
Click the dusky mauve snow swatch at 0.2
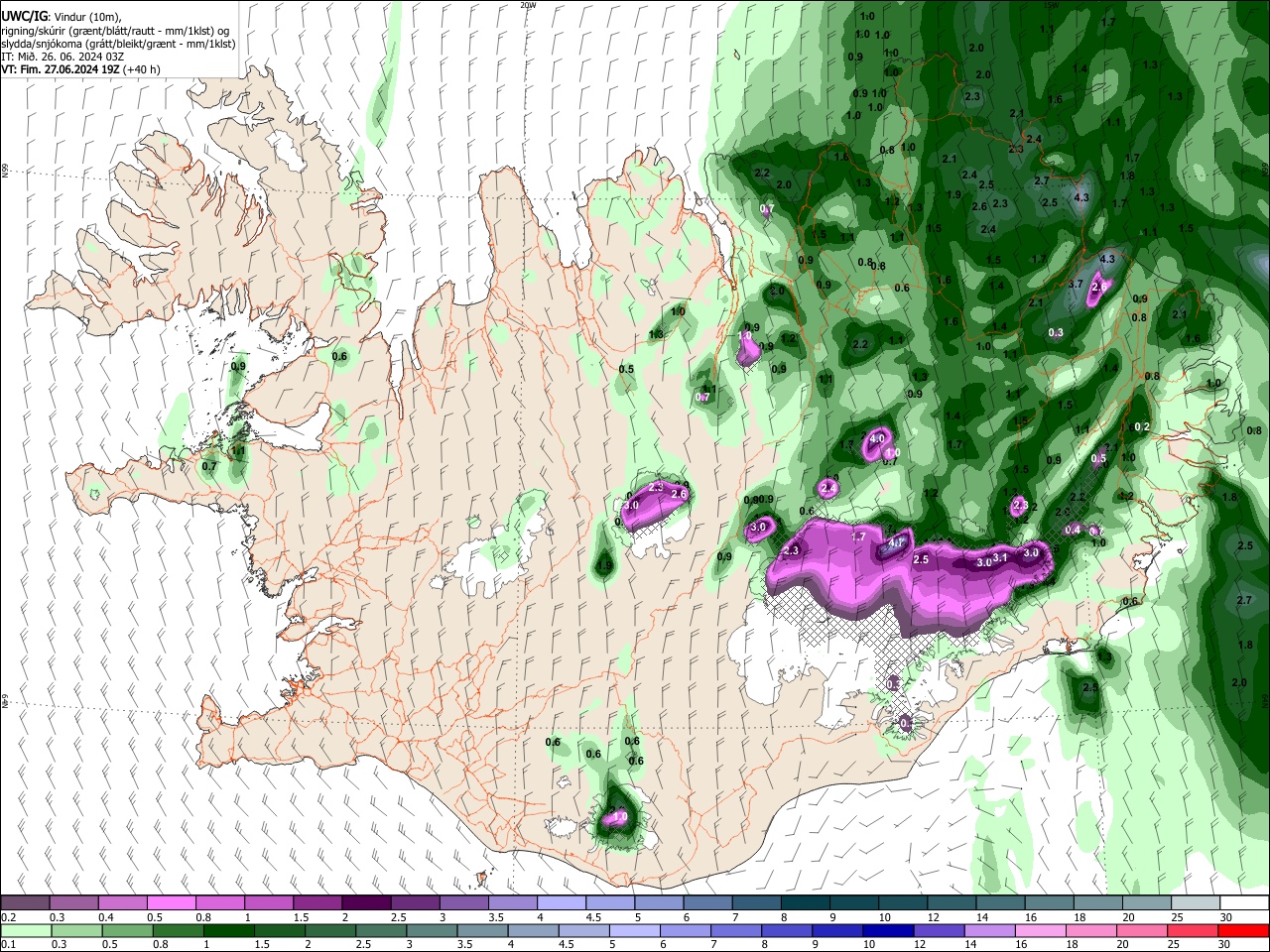(x=26, y=903)
